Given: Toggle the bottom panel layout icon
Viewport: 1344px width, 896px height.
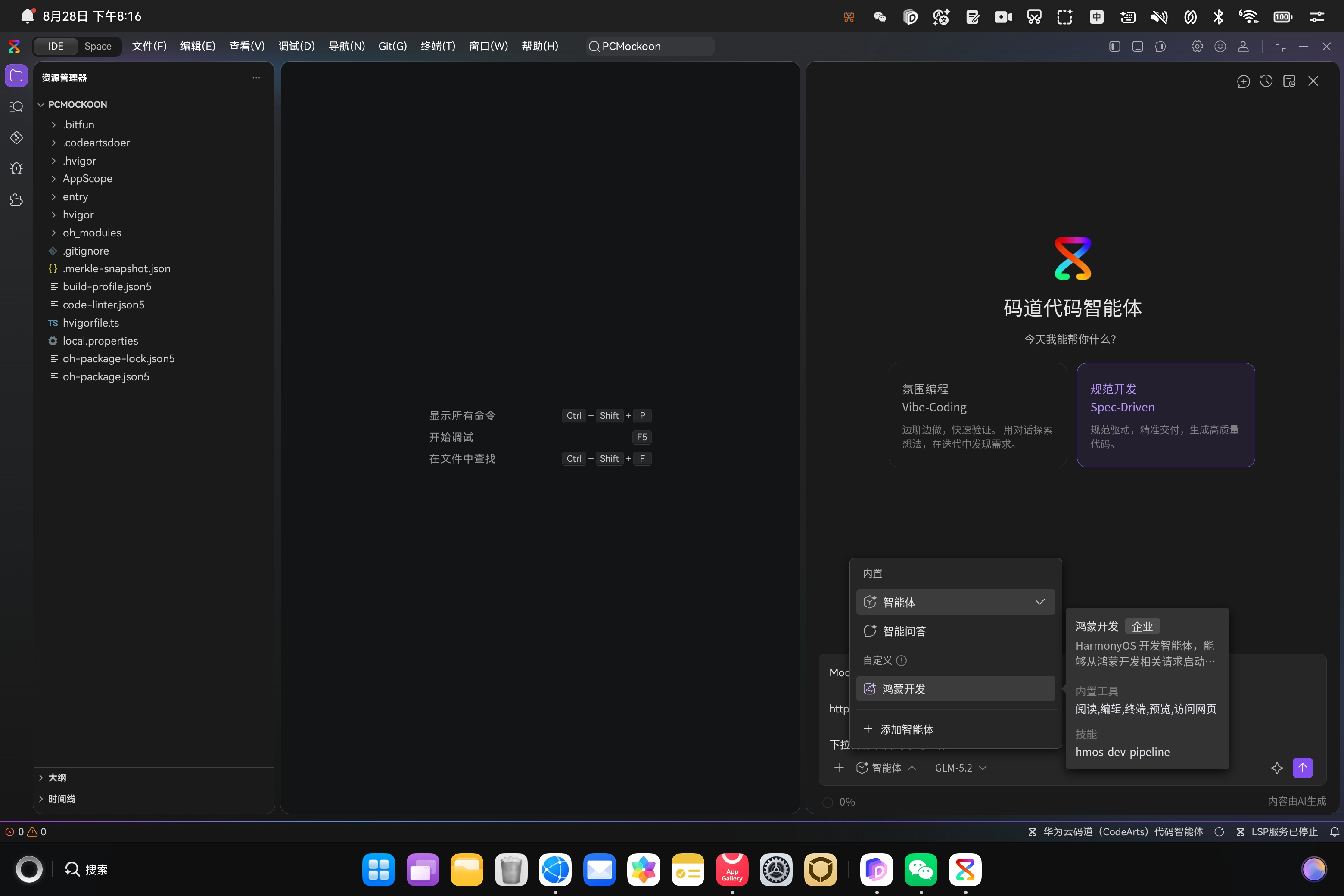Looking at the screenshot, I should click(x=1137, y=46).
